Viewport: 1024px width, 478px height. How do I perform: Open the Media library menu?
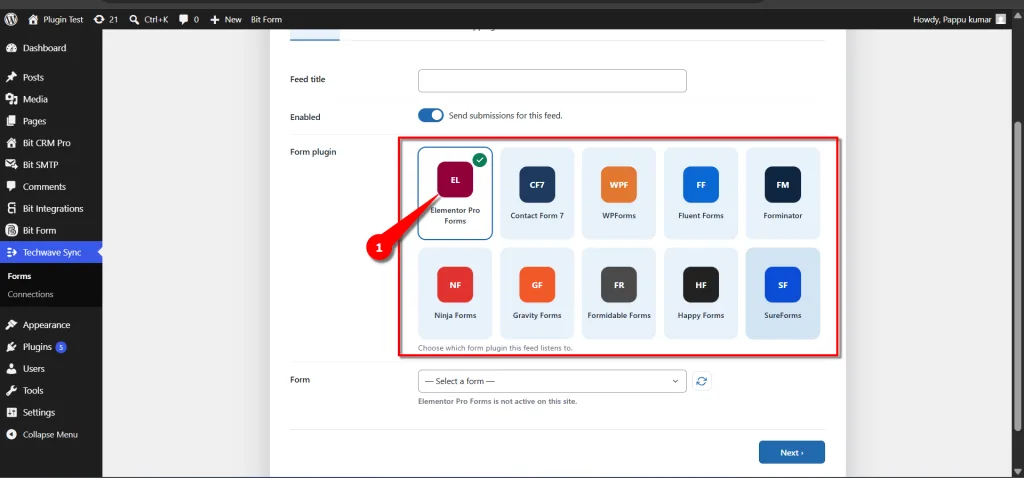[x=51, y=99]
